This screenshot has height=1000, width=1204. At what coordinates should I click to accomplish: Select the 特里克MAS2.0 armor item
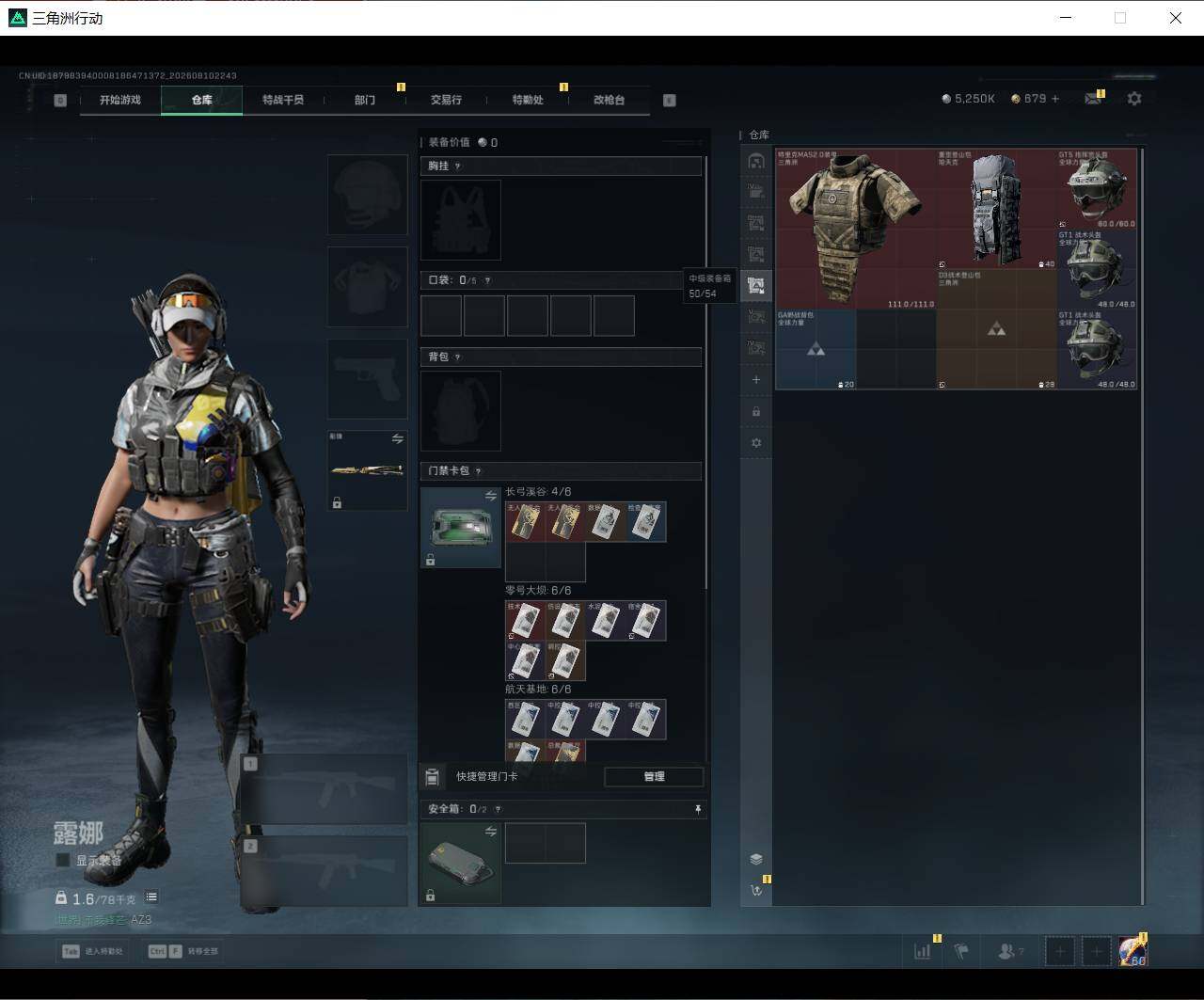click(x=856, y=229)
